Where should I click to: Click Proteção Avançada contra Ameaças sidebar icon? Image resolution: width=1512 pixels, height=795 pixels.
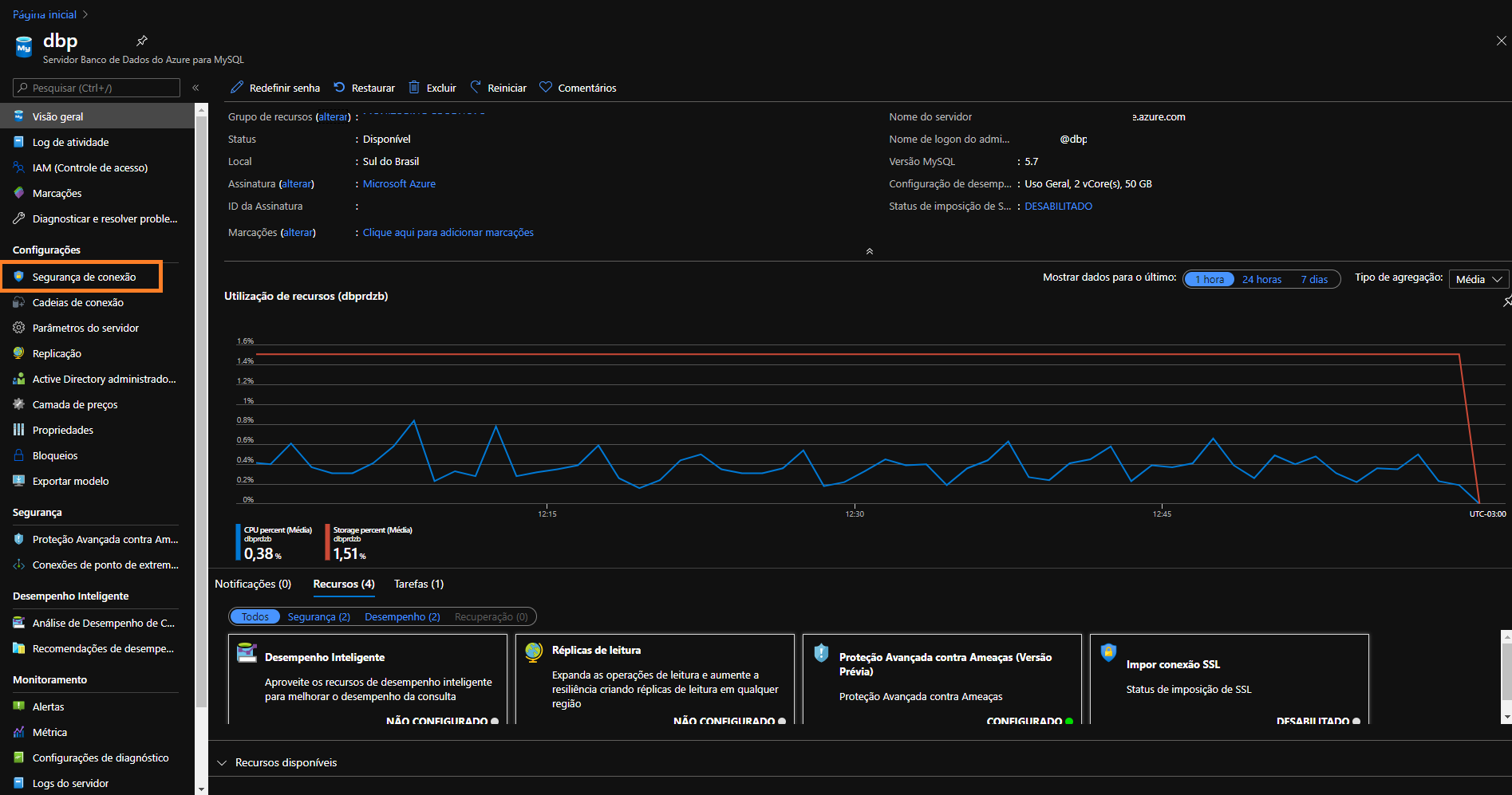pyautogui.click(x=19, y=539)
